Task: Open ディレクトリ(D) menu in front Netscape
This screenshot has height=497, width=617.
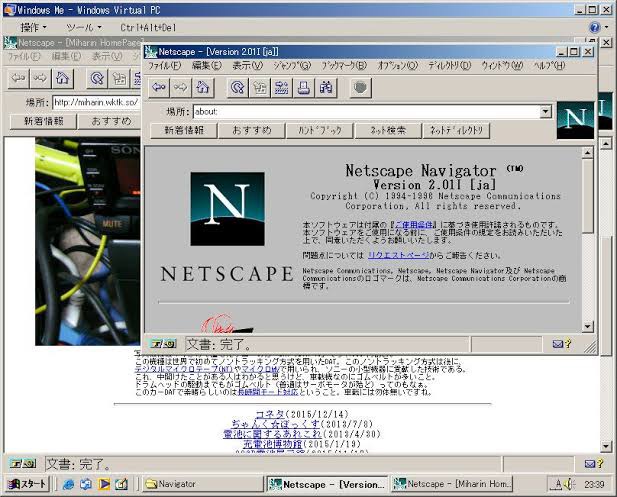Action: (x=449, y=65)
